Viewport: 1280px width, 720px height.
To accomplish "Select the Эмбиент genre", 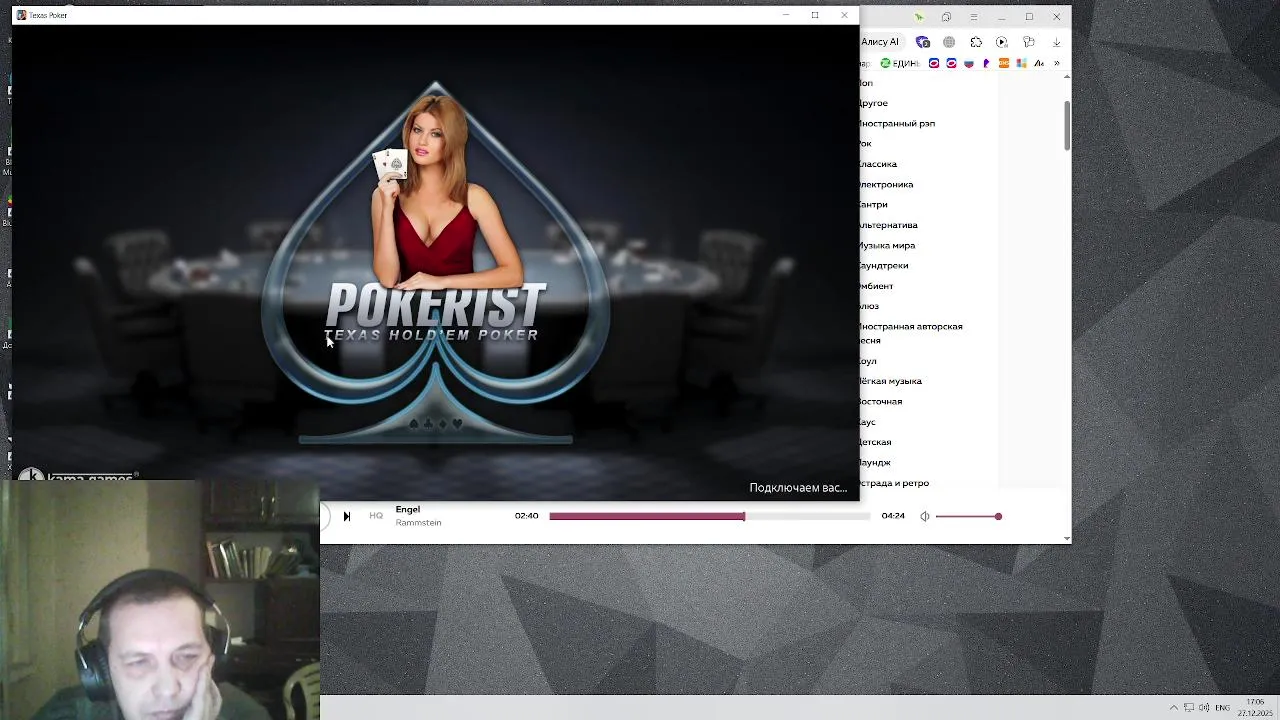I will pos(877,286).
